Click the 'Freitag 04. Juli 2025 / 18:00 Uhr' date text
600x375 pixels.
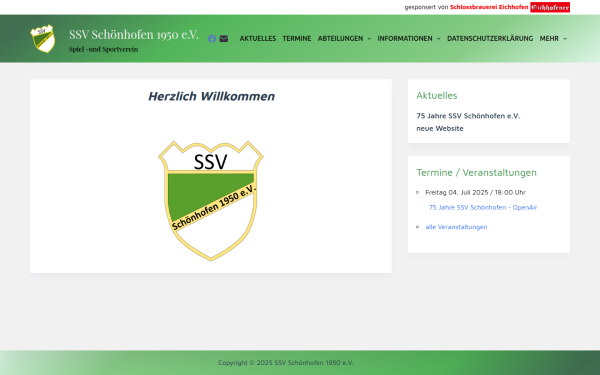pos(475,192)
